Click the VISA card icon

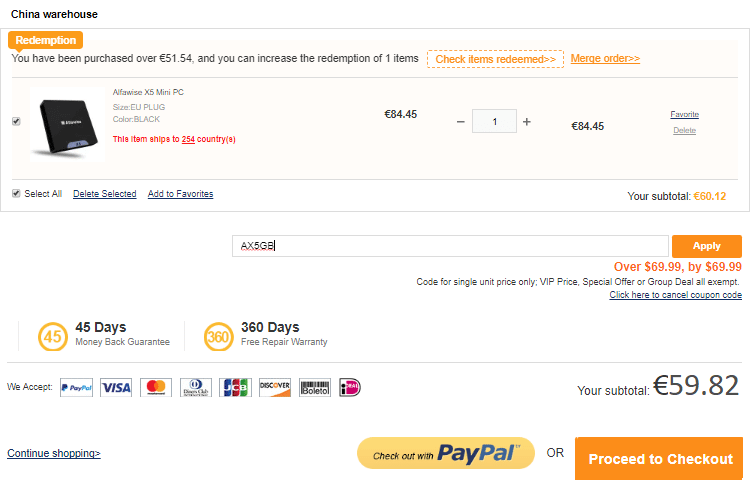[116, 388]
